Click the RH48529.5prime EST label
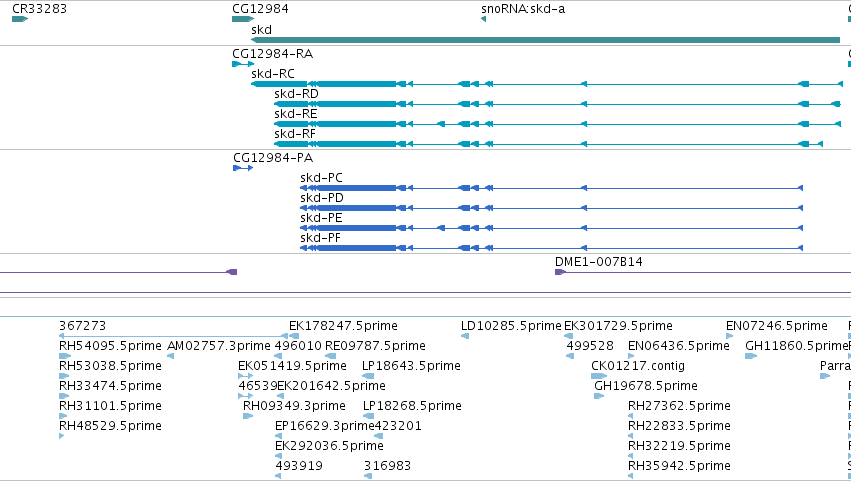The width and height of the screenshot is (851, 481). (110, 426)
